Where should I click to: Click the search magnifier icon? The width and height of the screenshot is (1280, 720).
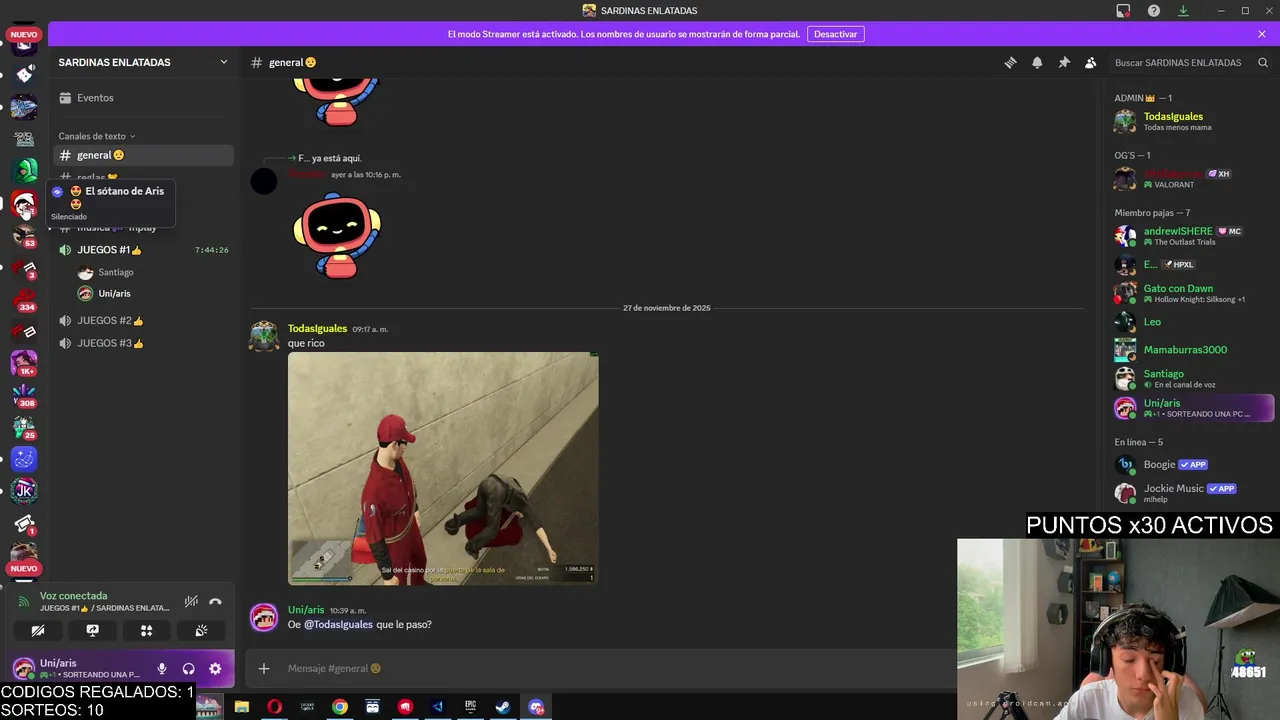pyautogui.click(x=1263, y=62)
